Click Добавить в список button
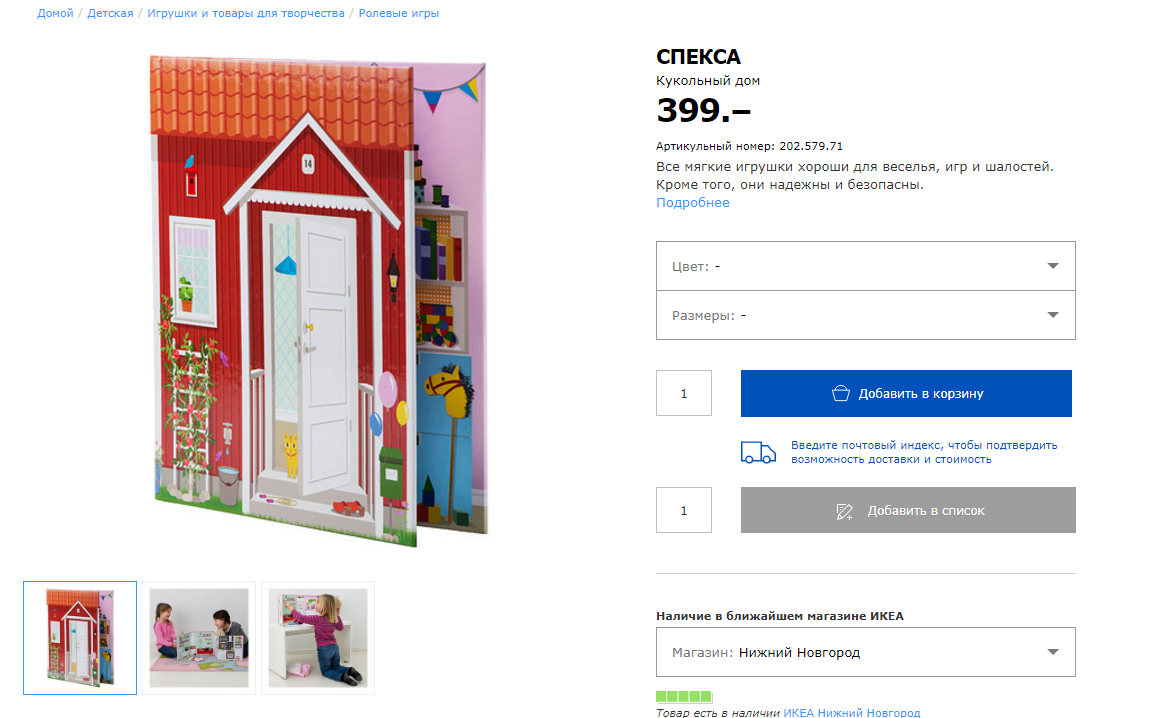This screenshot has width=1155, height=718. tap(908, 510)
